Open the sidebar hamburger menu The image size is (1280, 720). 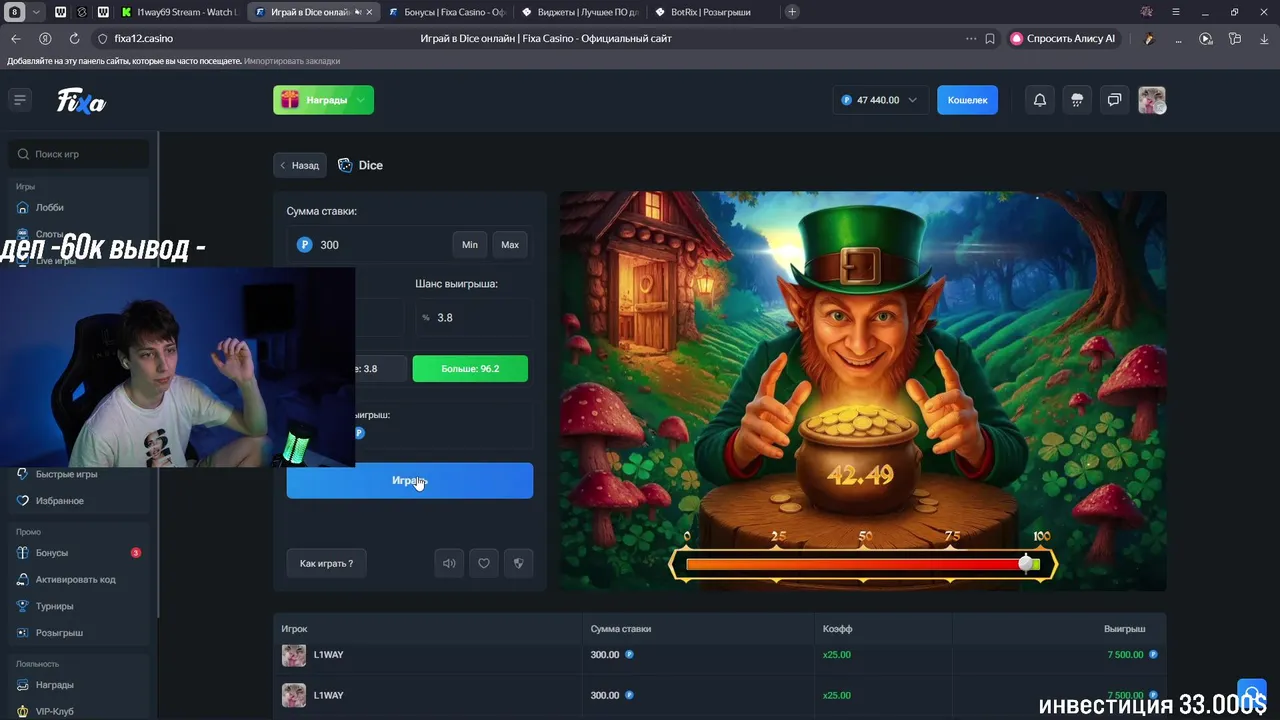19,99
